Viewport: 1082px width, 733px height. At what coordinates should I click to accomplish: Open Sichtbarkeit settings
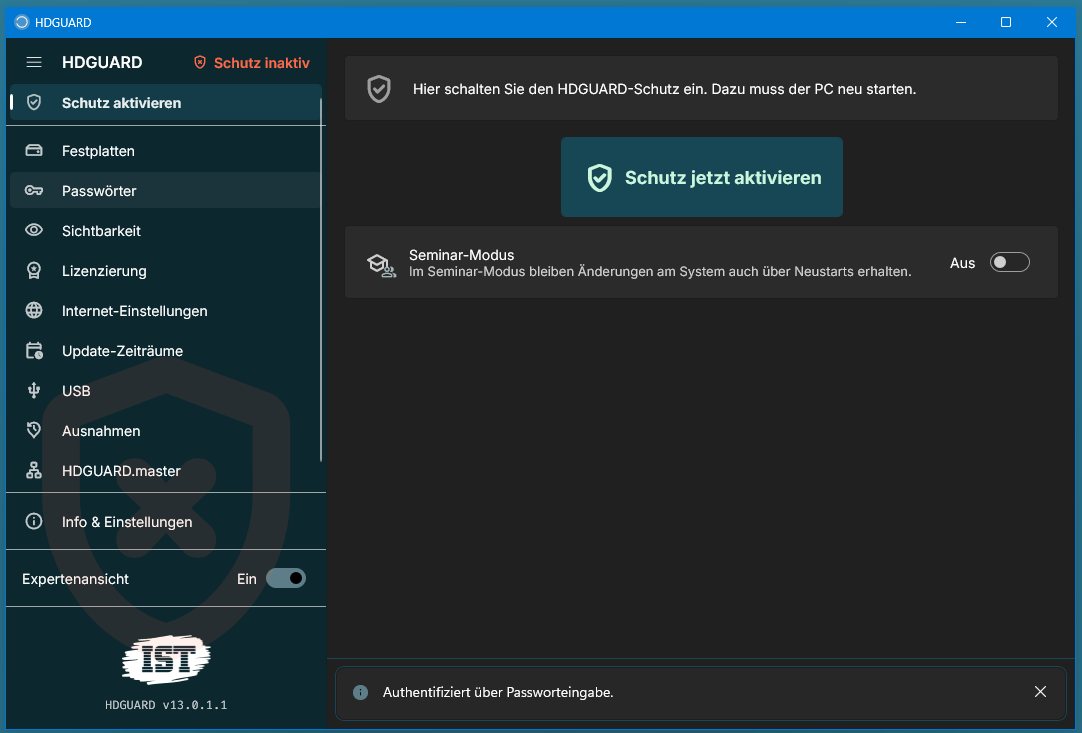166,231
